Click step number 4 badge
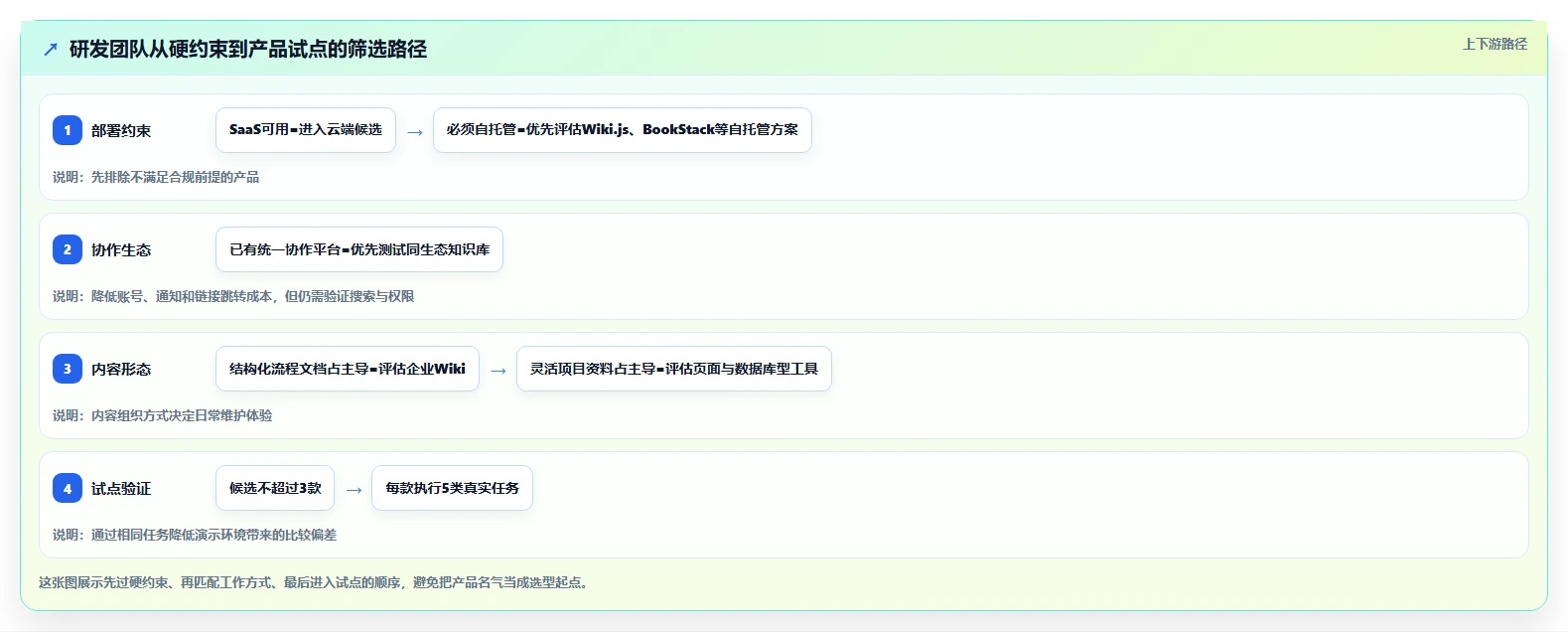The image size is (1568, 632). pos(68,488)
